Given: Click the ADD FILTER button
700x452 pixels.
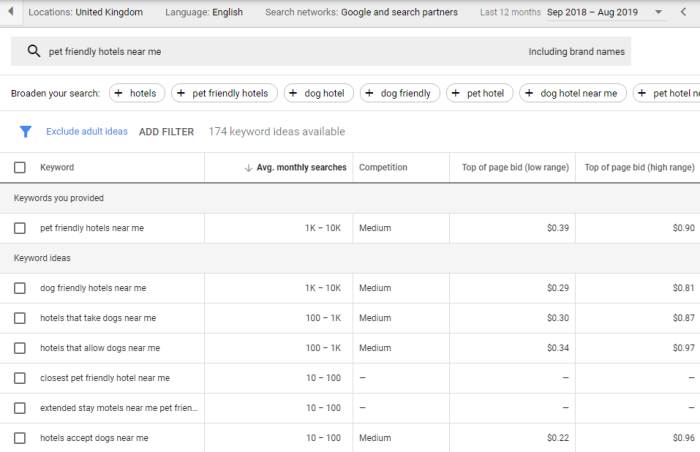Looking at the screenshot, I should [x=166, y=132].
